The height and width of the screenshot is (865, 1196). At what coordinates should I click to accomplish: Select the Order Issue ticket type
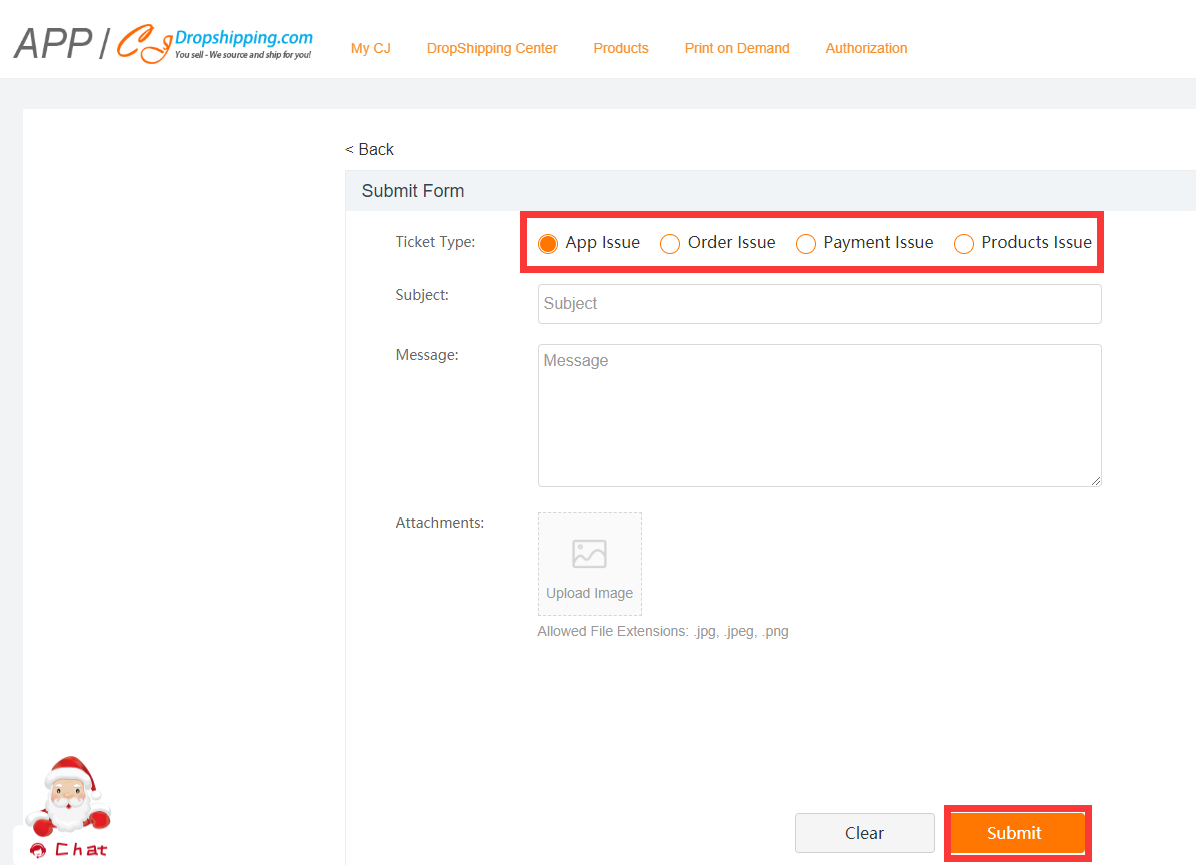click(670, 243)
